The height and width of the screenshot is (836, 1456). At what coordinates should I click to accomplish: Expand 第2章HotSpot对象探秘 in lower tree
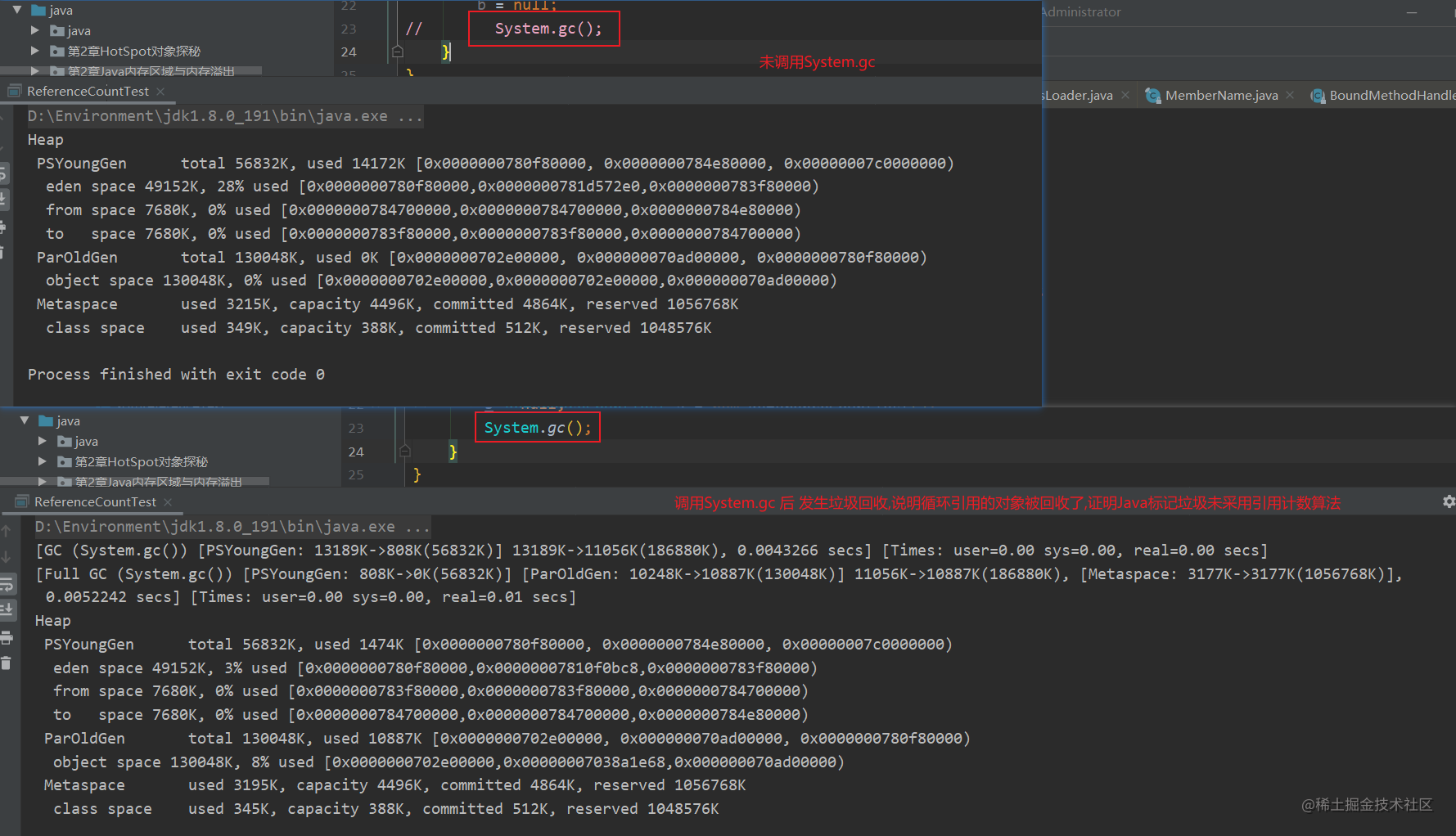click(x=42, y=461)
